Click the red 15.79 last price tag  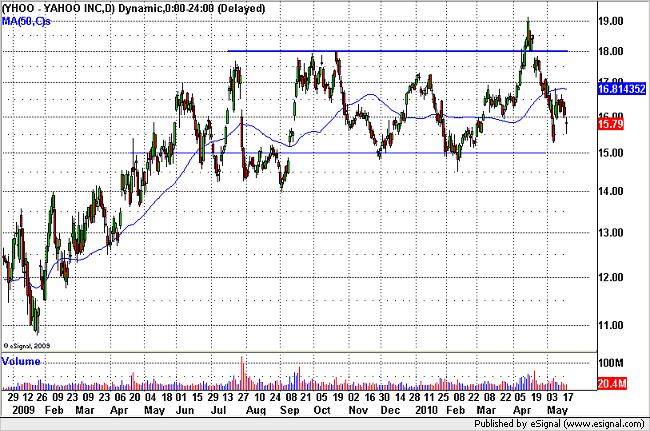click(x=611, y=123)
